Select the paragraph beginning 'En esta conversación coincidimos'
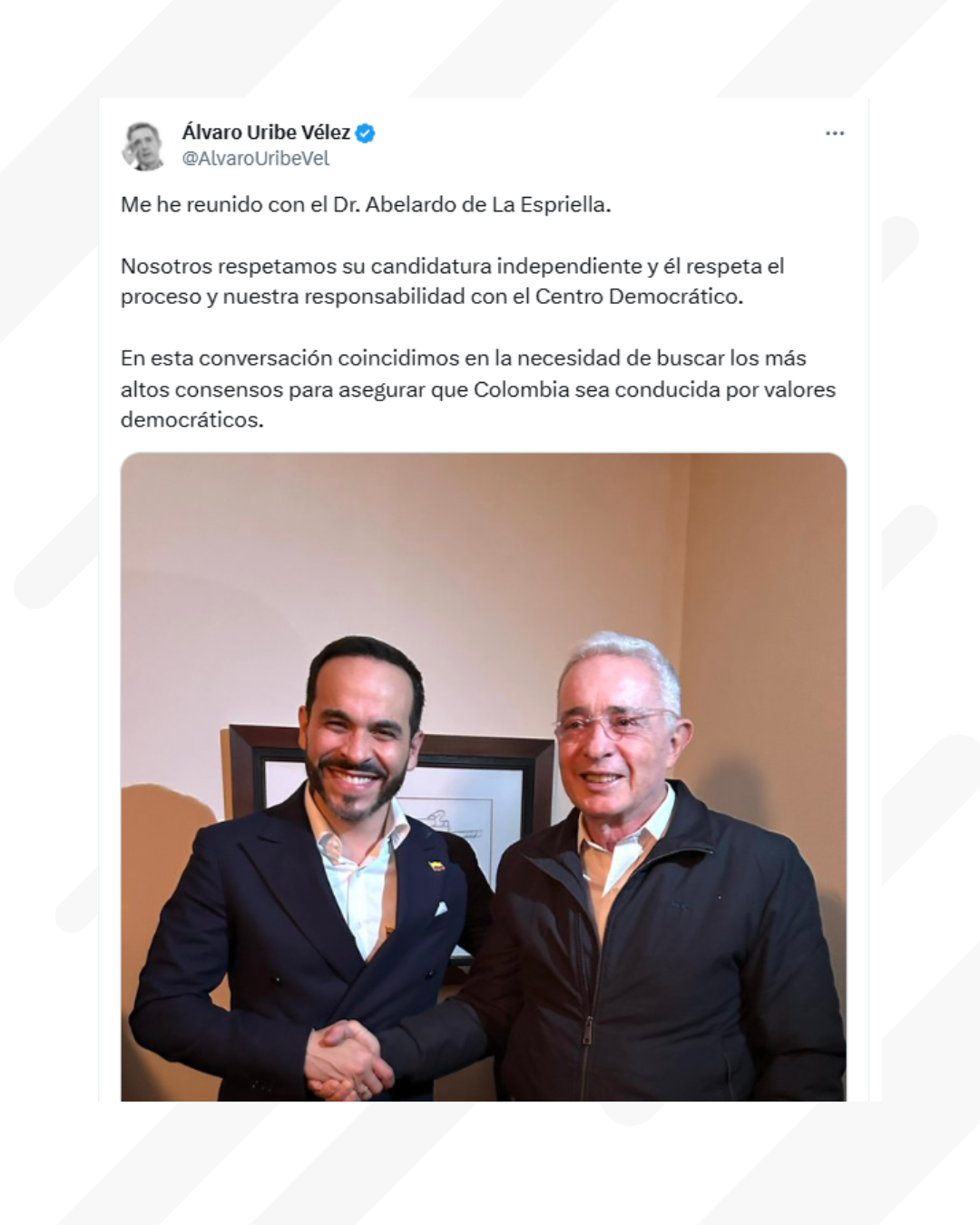 click(478, 389)
